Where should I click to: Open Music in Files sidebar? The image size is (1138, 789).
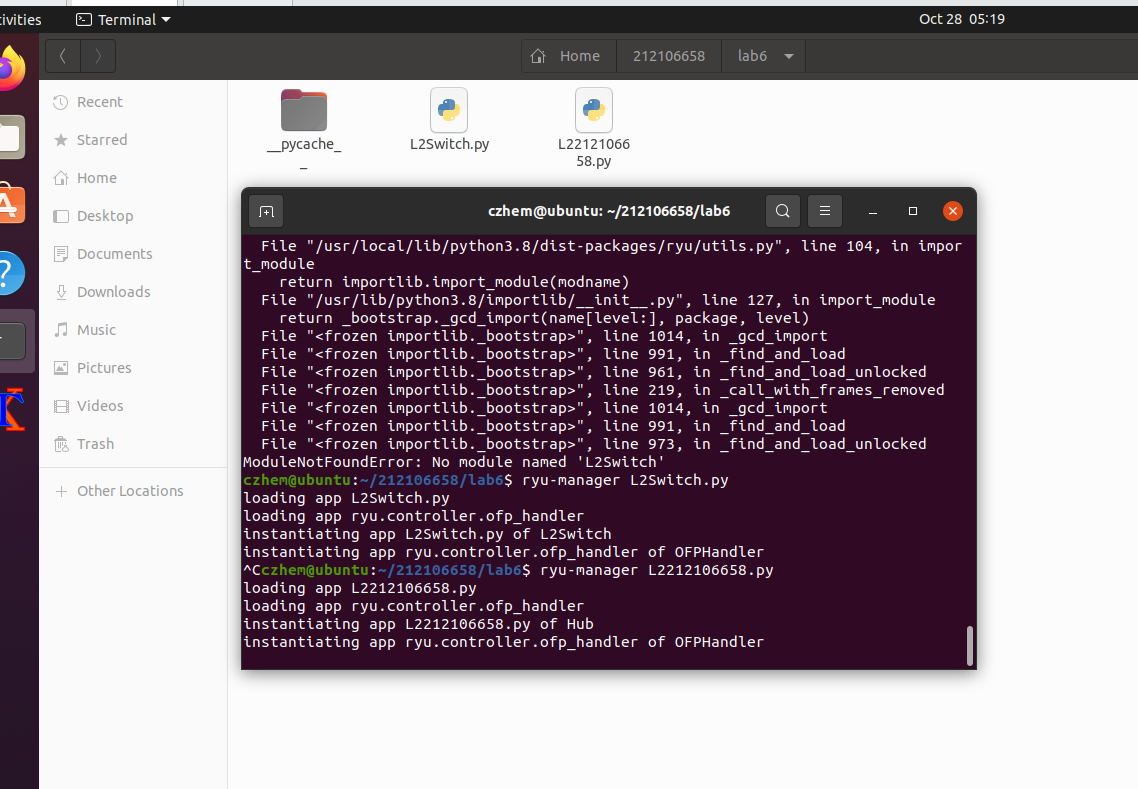pyautogui.click(x=134, y=330)
